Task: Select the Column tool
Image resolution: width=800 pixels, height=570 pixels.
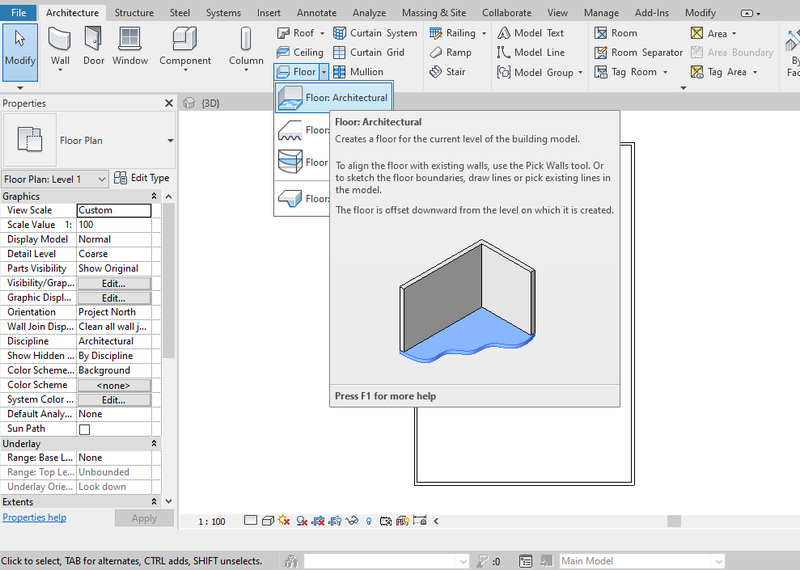Action: point(246,48)
